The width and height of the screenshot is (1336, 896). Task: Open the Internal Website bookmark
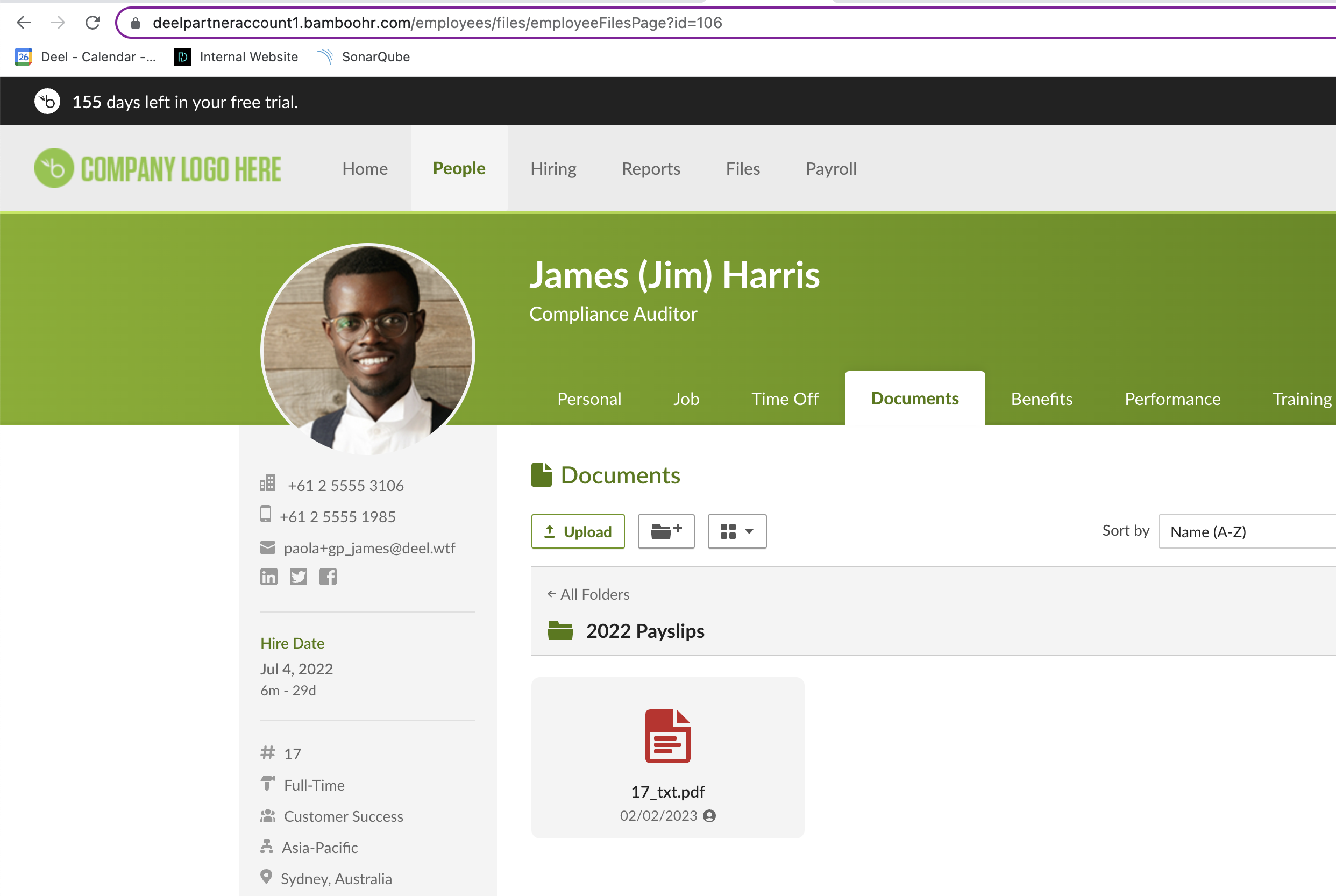pos(236,56)
